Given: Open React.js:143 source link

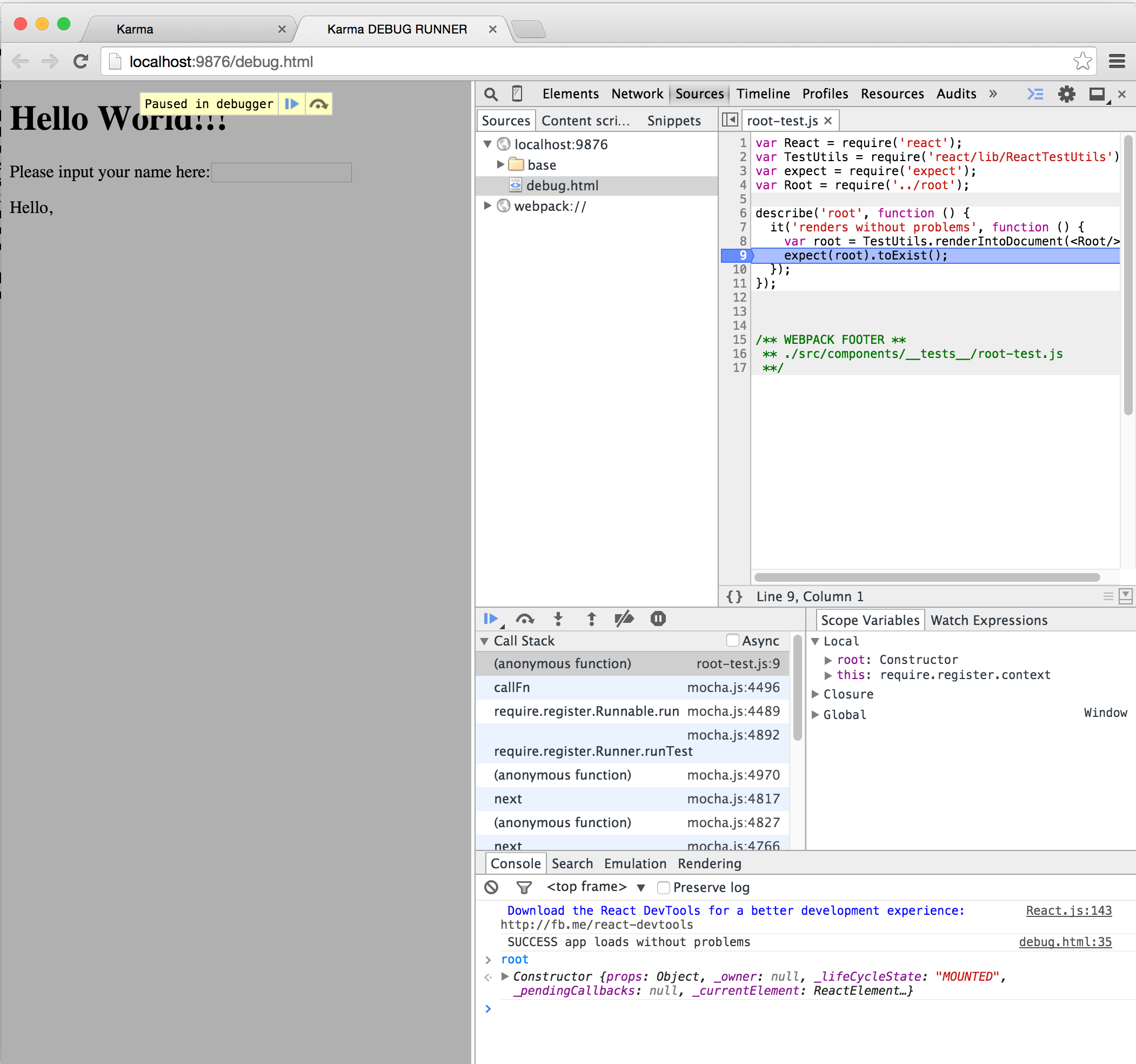Looking at the screenshot, I should tap(1068, 910).
